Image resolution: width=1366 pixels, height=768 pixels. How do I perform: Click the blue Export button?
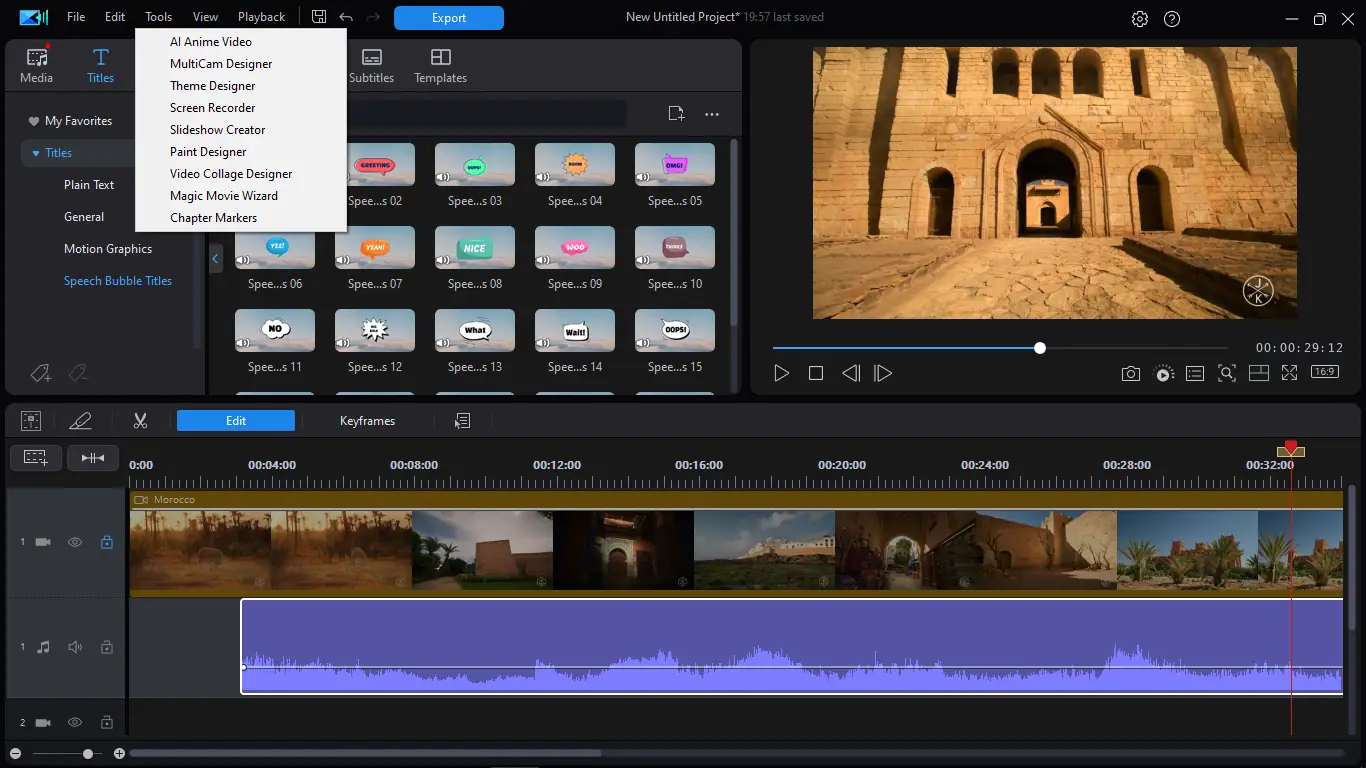click(448, 18)
